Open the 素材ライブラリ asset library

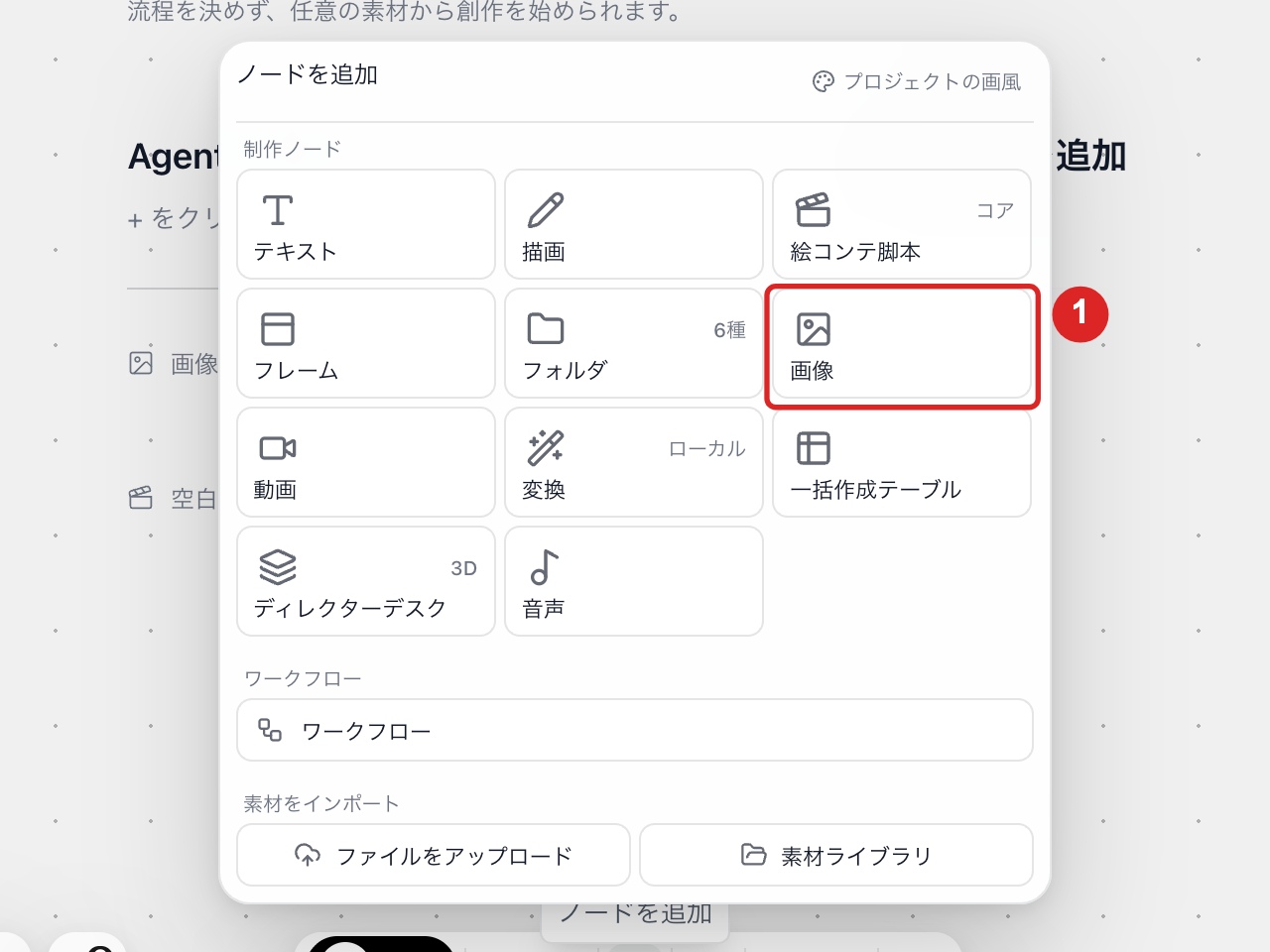836,855
